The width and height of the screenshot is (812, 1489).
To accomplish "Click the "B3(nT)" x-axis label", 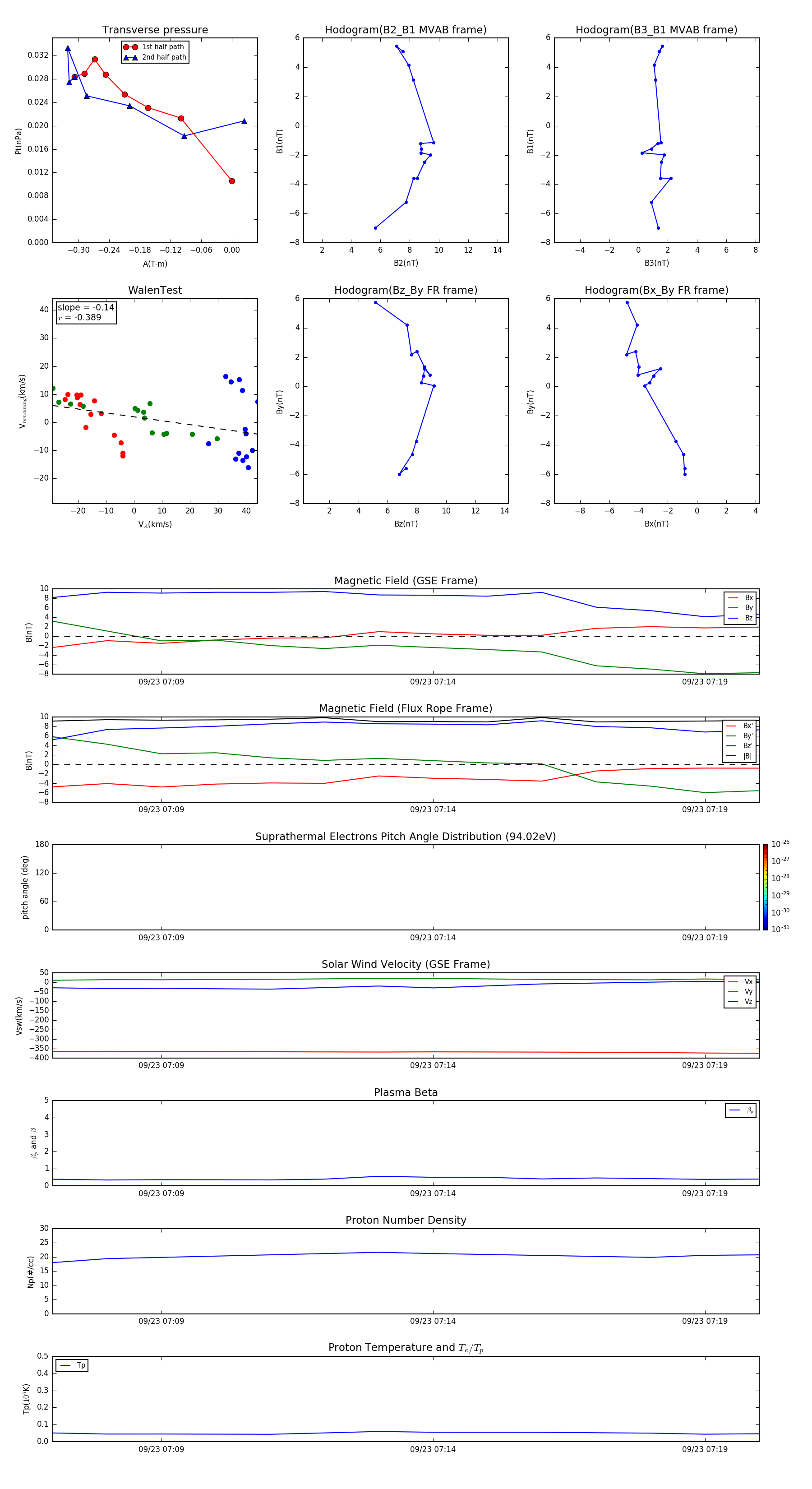I will click(656, 263).
